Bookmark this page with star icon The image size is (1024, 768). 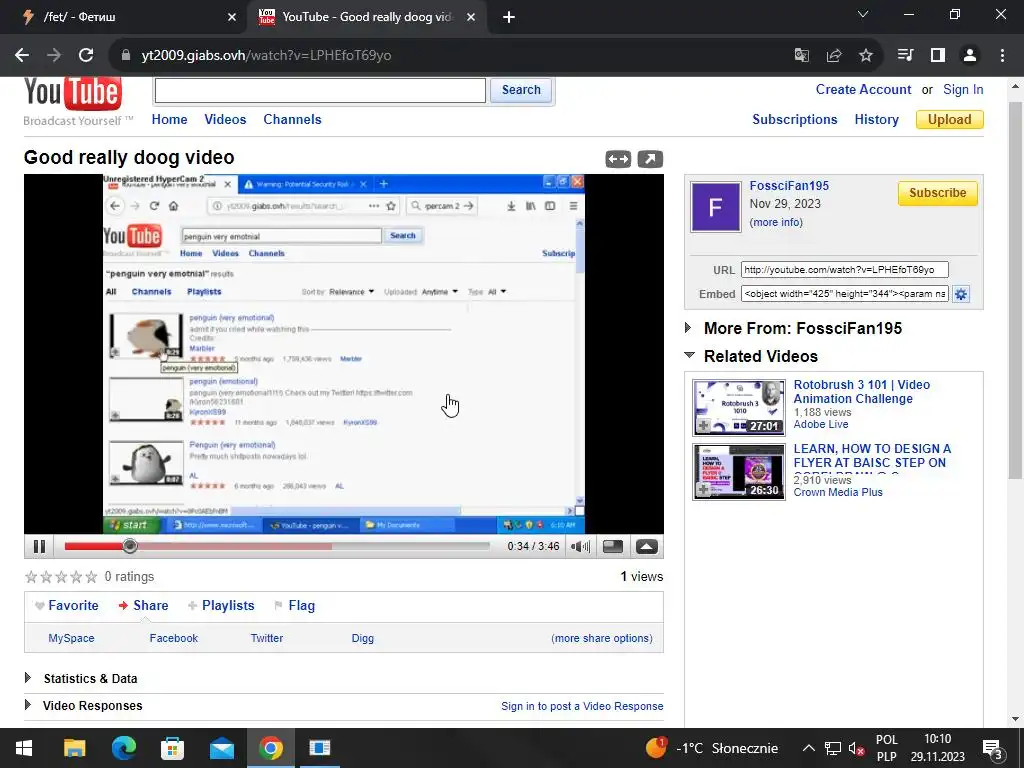click(865, 56)
